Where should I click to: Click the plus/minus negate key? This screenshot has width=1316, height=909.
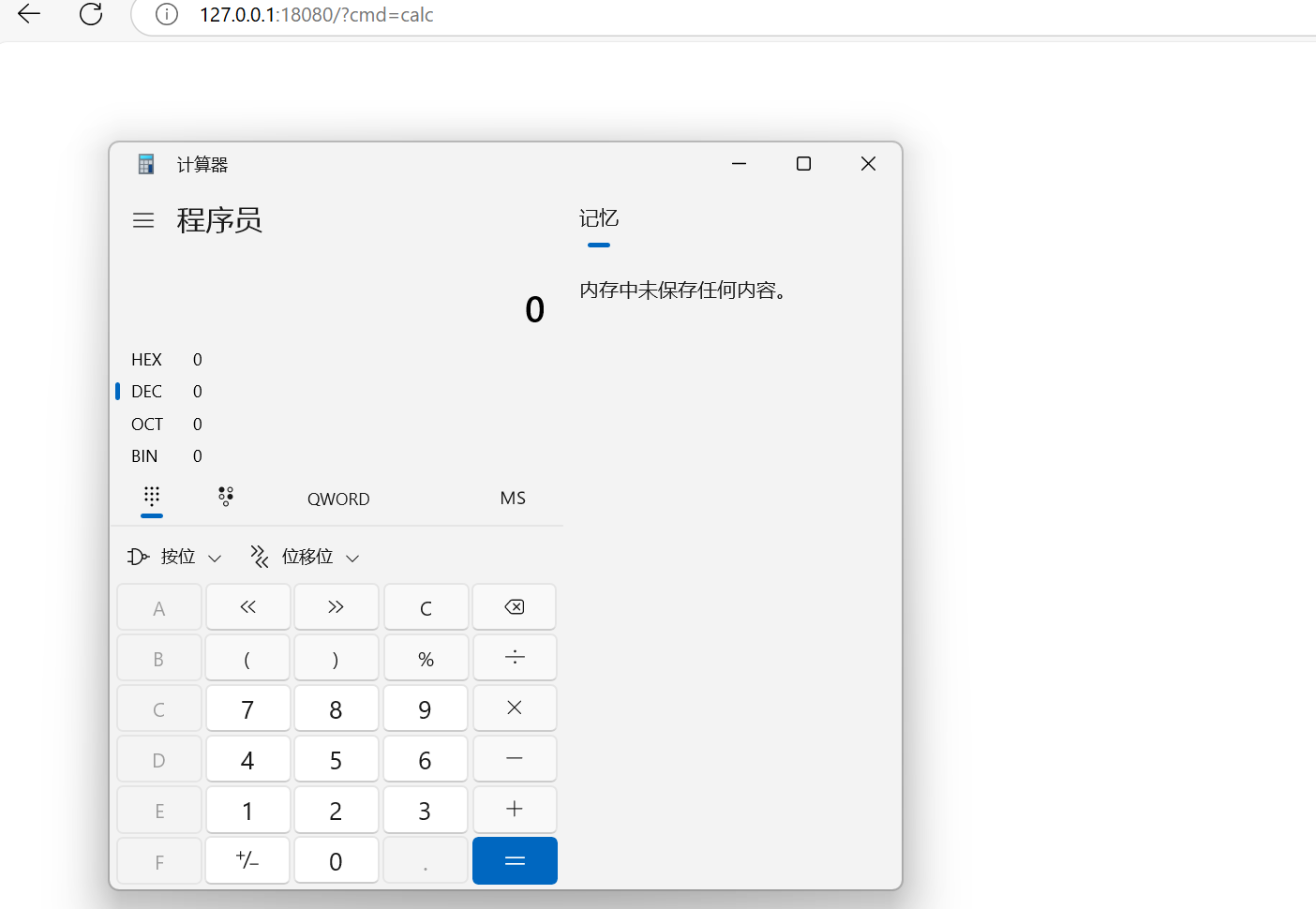(247, 860)
